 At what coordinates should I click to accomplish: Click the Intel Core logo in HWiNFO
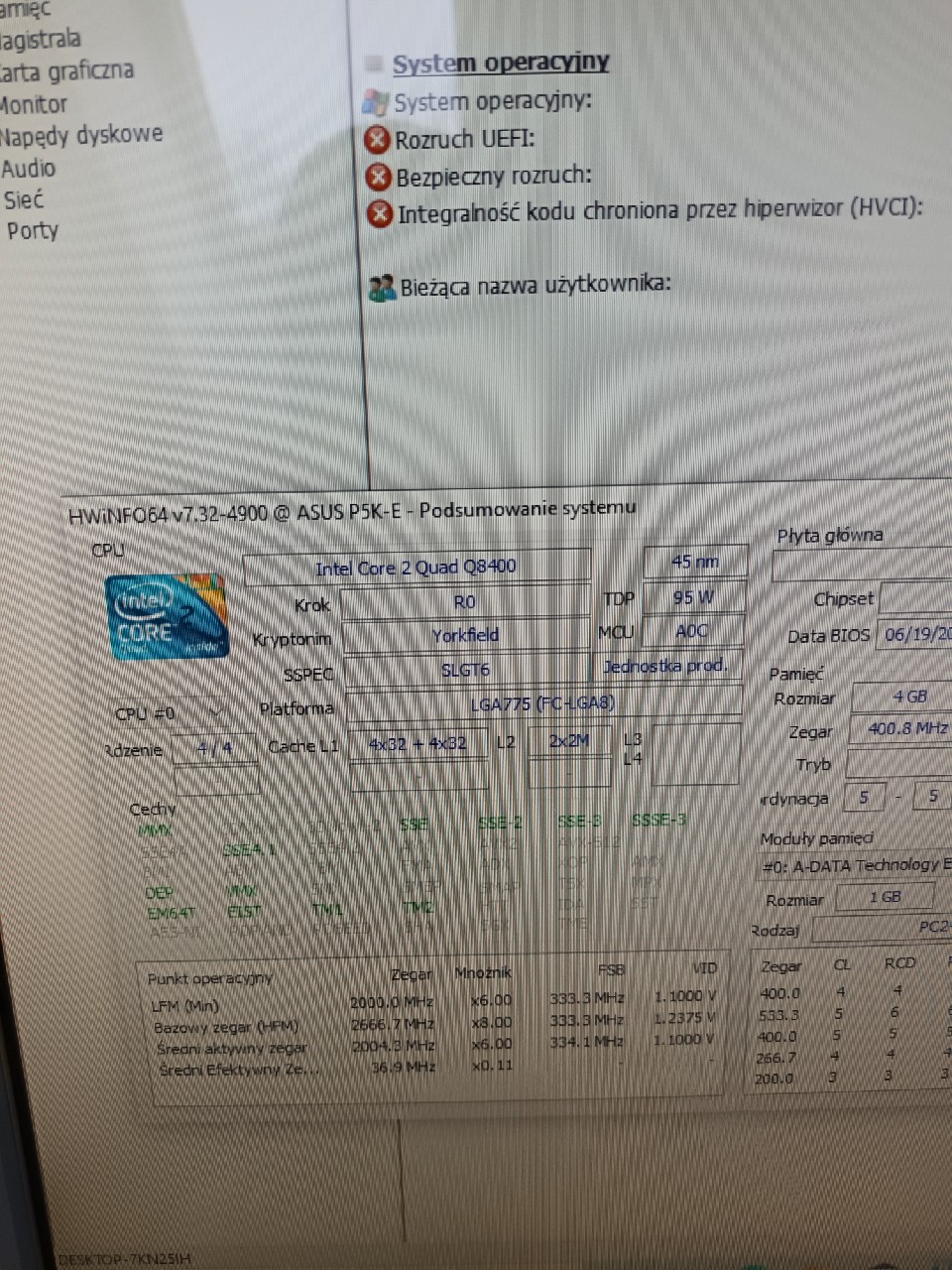[x=167, y=615]
